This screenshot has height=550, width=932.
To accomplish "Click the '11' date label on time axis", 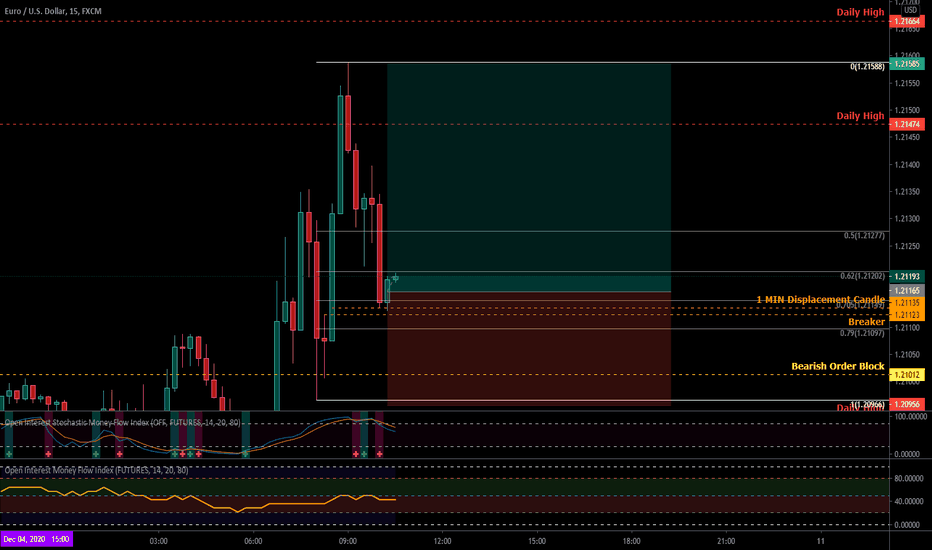I will 820,541.
